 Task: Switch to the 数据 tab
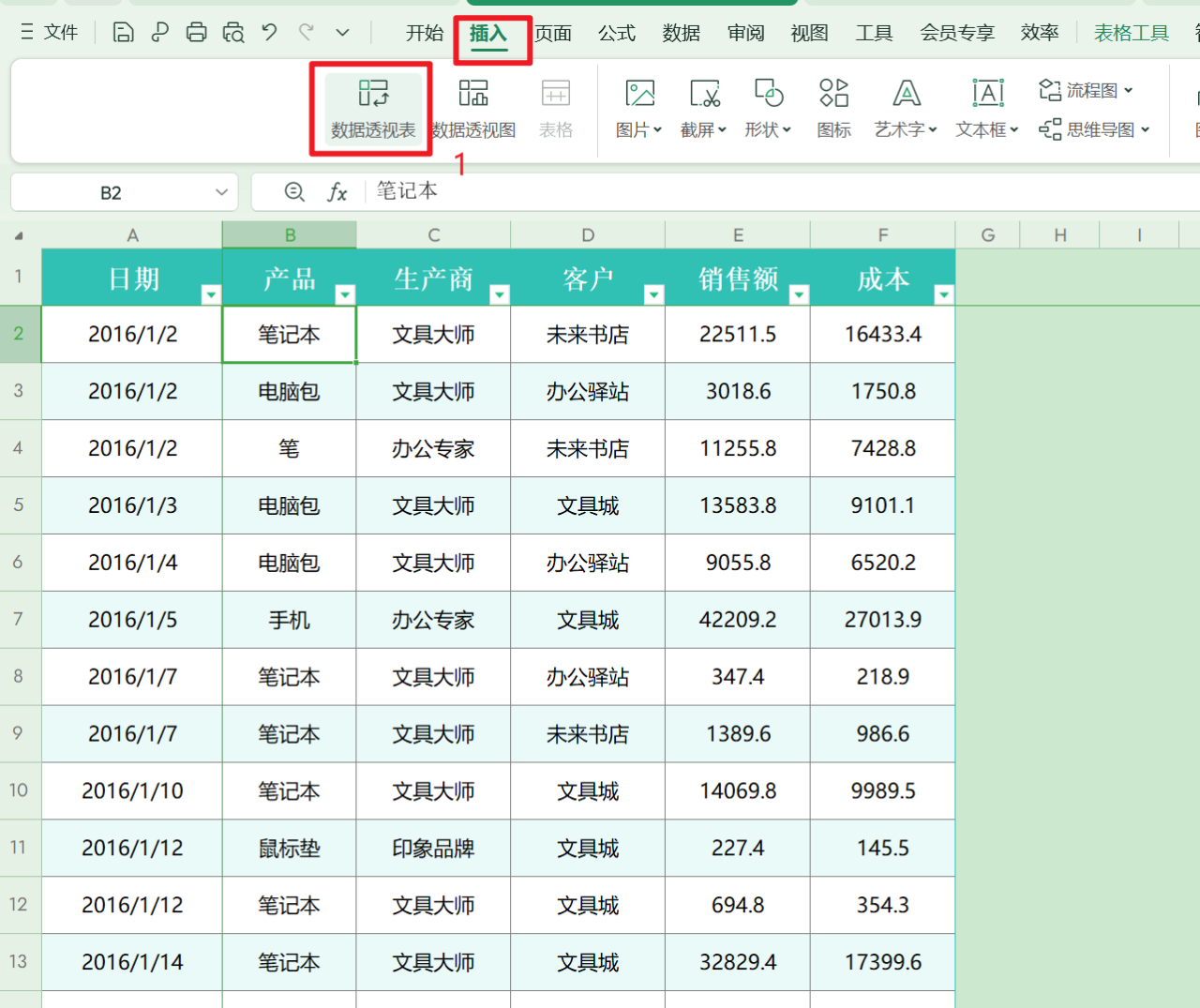pos(681,33)
